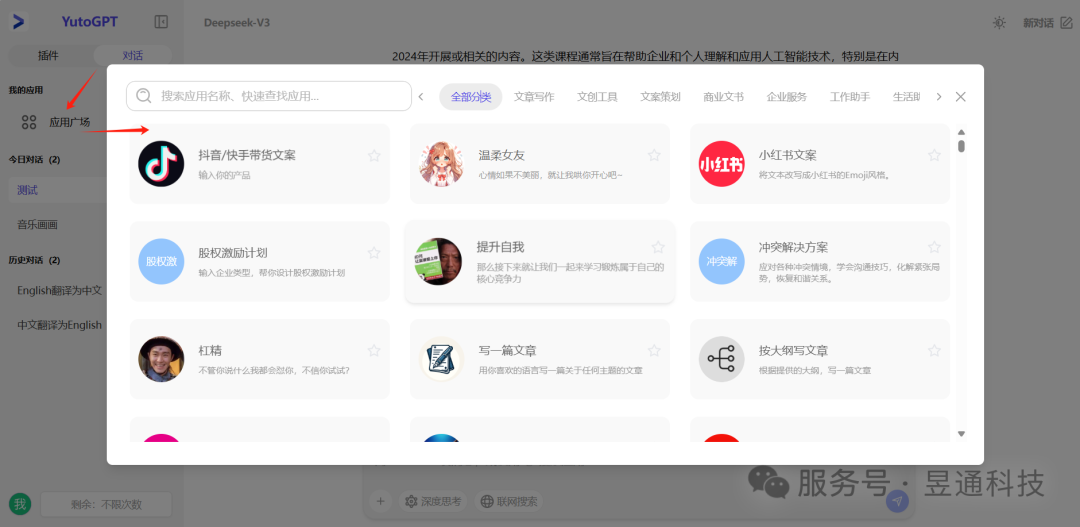Click the 温柔女友 anime avatar
The height and width of the screenshot is (527, 1080).
point(442,164)
